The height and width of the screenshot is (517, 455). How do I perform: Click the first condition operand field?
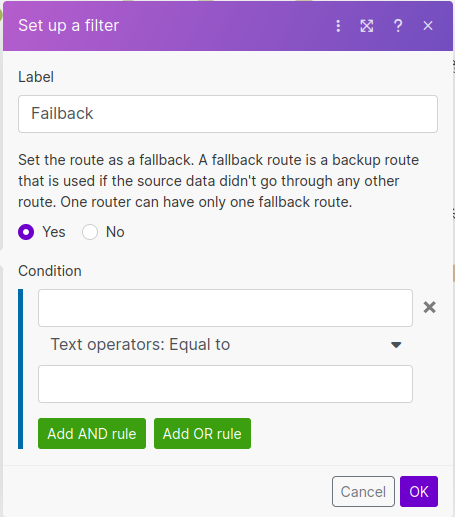tap(225, 308)
